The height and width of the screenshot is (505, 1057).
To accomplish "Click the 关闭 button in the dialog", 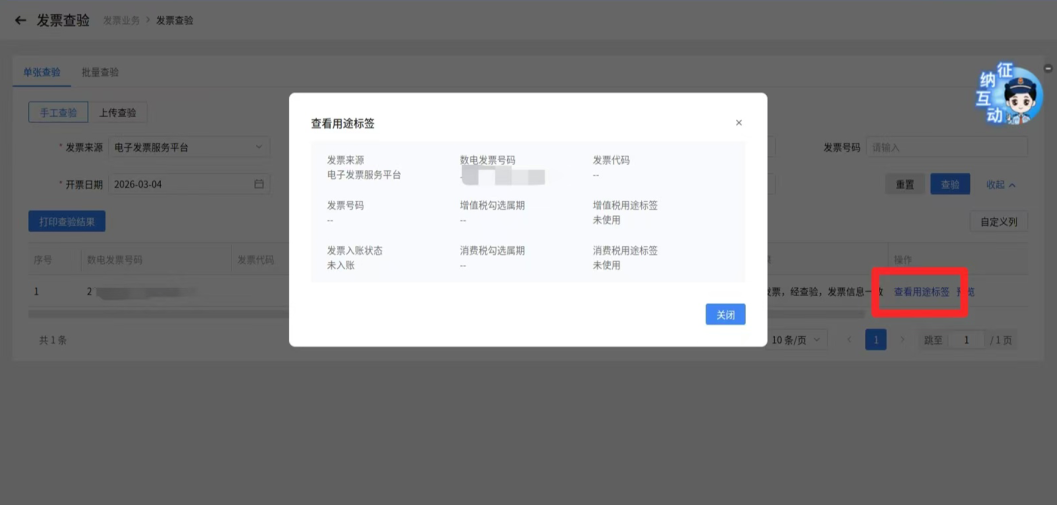I will coord(725,314).
